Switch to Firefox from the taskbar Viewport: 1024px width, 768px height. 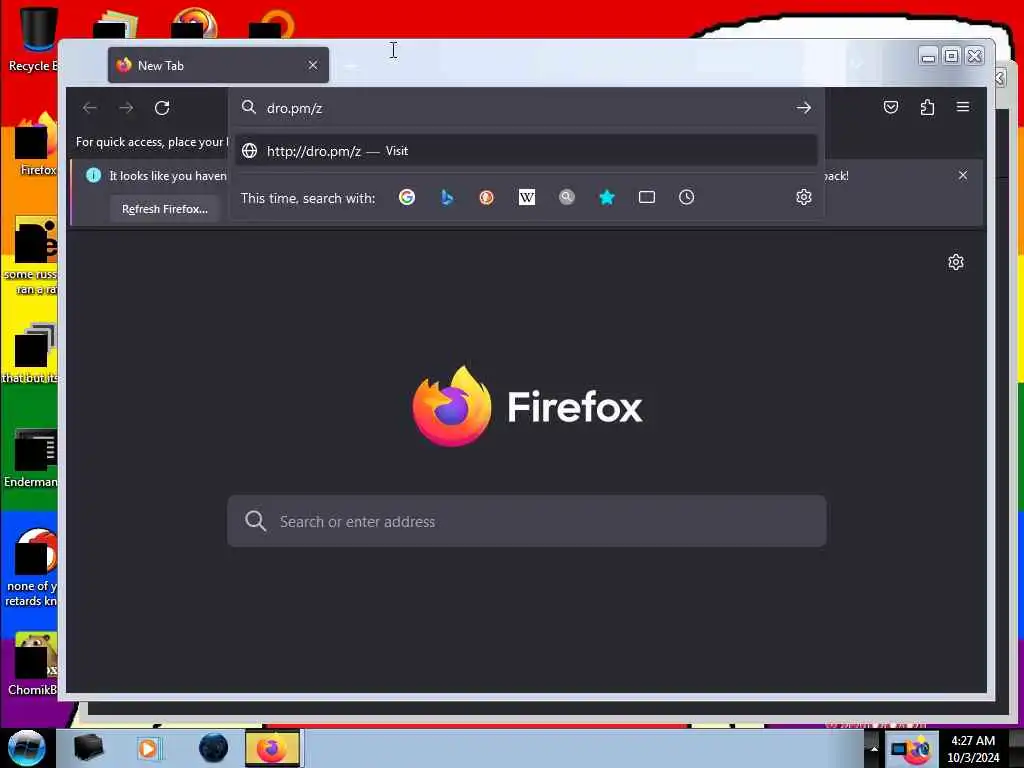272,748
